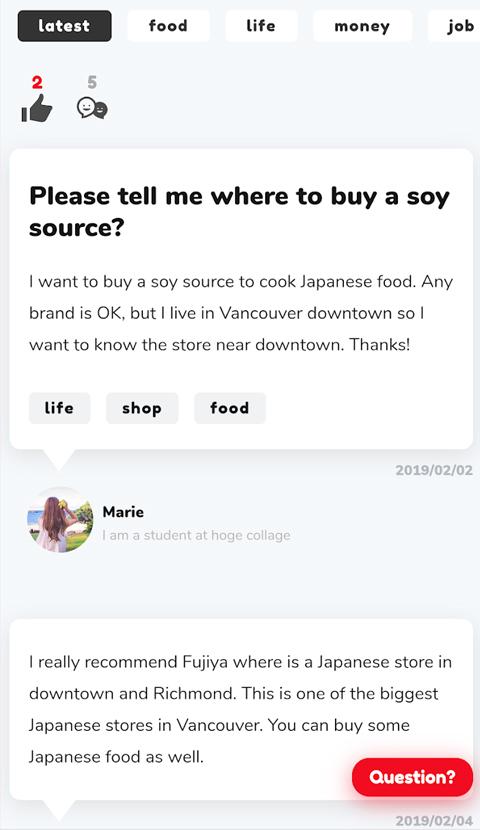Open the Marie username link
Image resolution: width=480 pixels, height=830 pixels.
pos(123,512)
